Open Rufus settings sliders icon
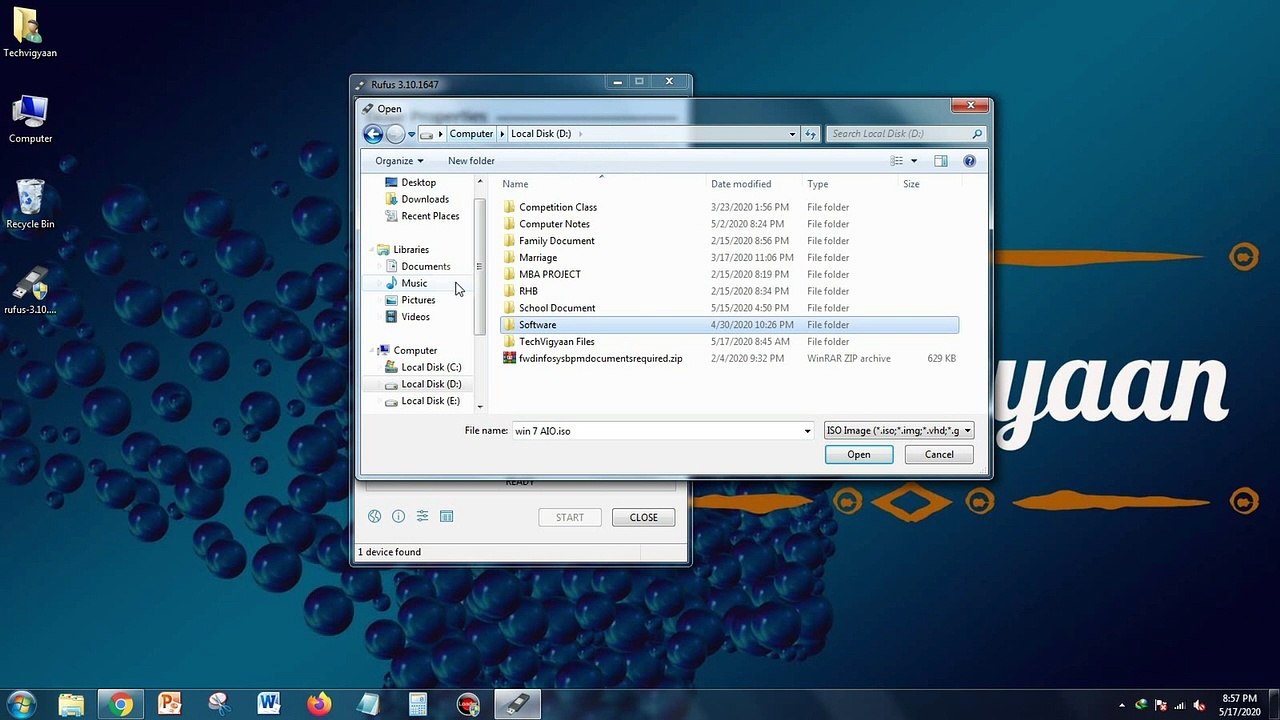The width and height of the screenshot is (1280, 720). point(422,517)
